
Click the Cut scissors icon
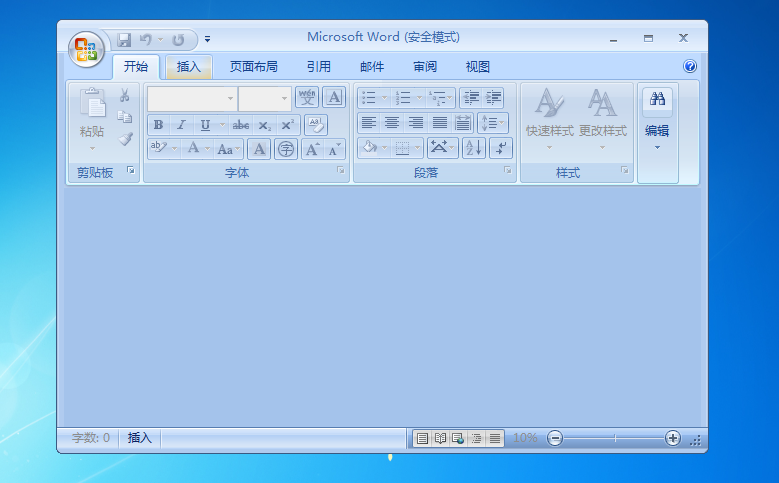pos(125,95)
